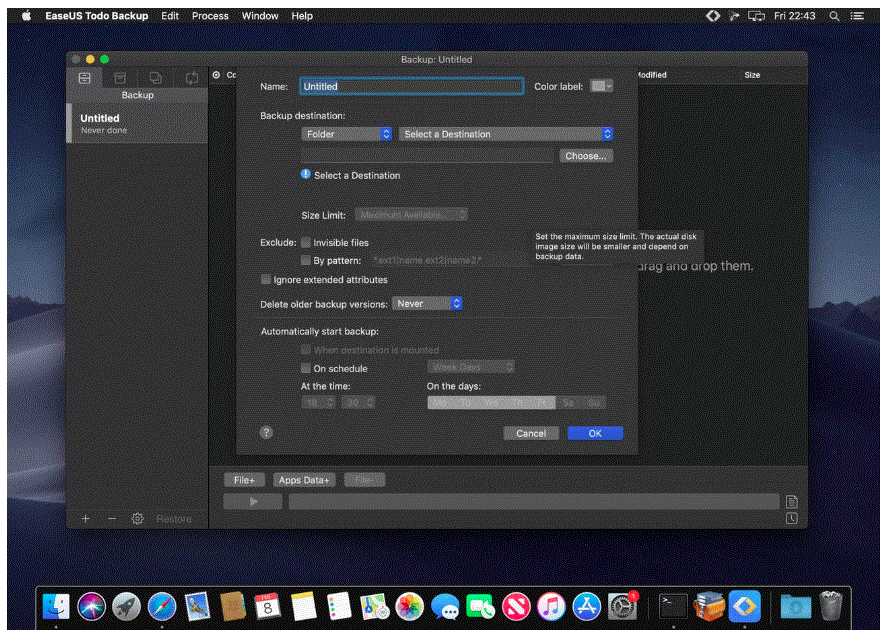Open Delete older backup versions dropdown
Viewport: 887px width, 644px height.
(x=428, y=304)
